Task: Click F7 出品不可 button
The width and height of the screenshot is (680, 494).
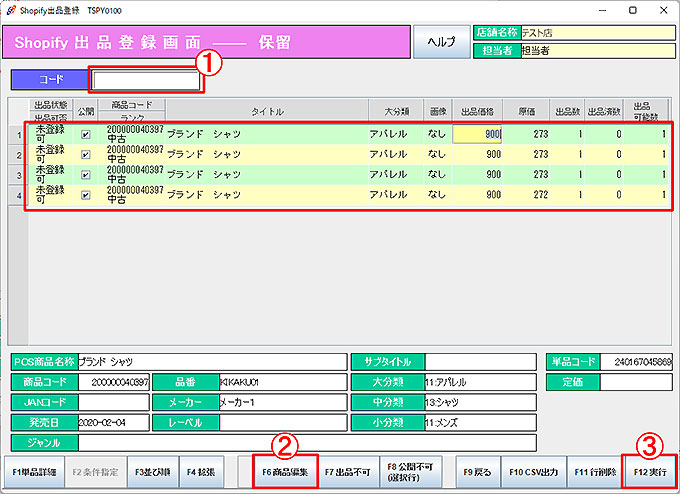Action: [347, 472]
